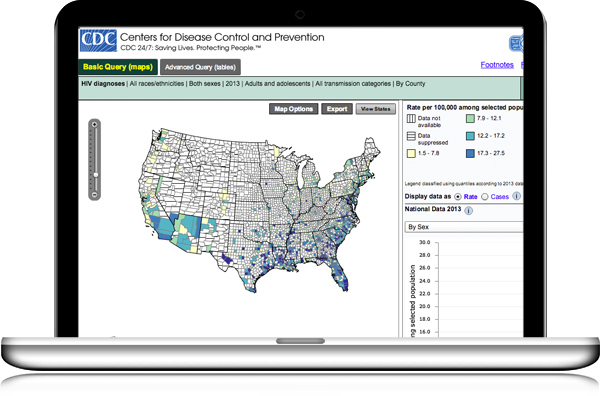Click the View States button

[x=375, y=109]
